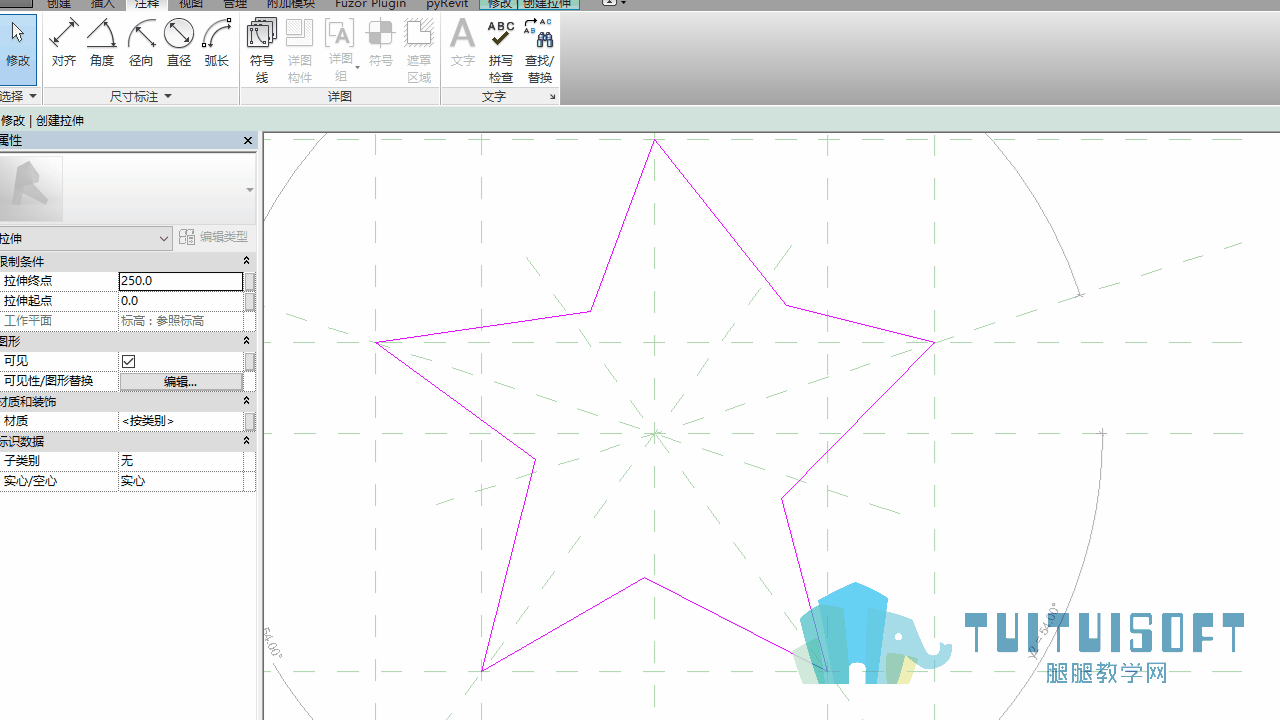Click the 工作平面 value 标高 : 参照标高
The width and height of the screenshot is (1280, 720).
click(x=181, y=321)
